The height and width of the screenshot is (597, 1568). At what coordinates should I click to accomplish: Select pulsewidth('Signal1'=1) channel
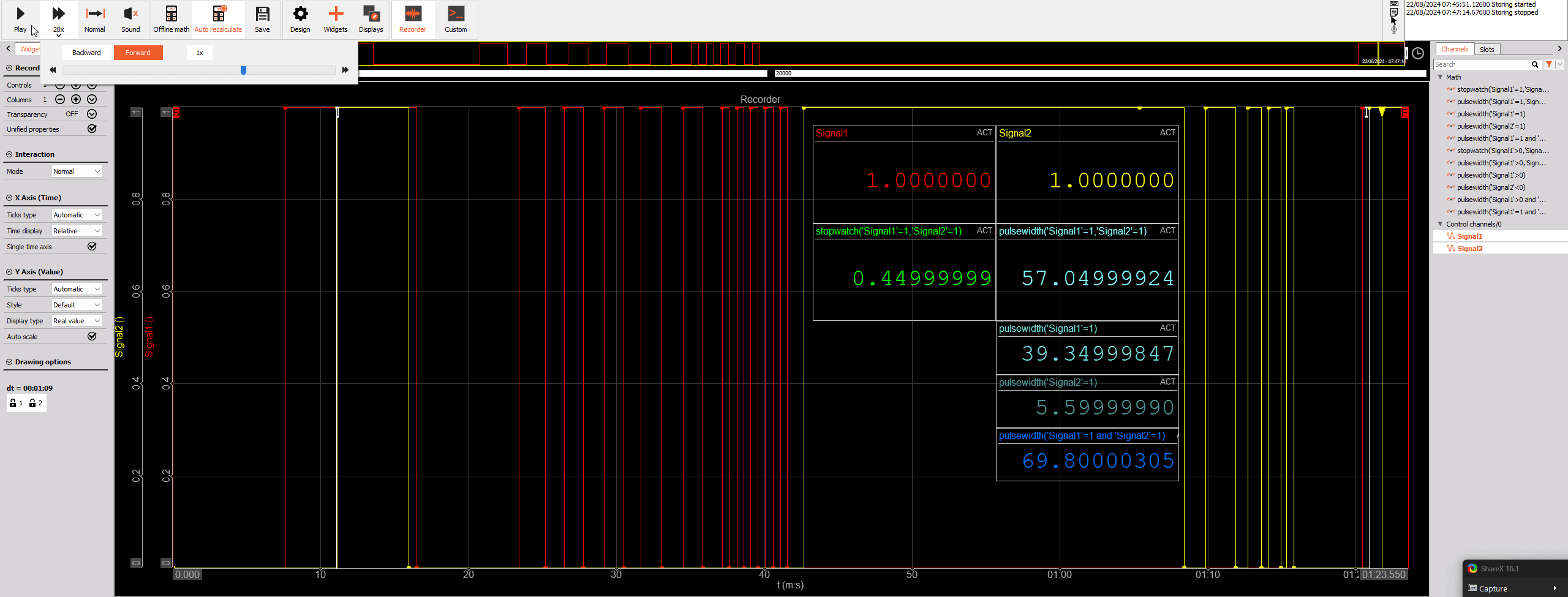1491,114
